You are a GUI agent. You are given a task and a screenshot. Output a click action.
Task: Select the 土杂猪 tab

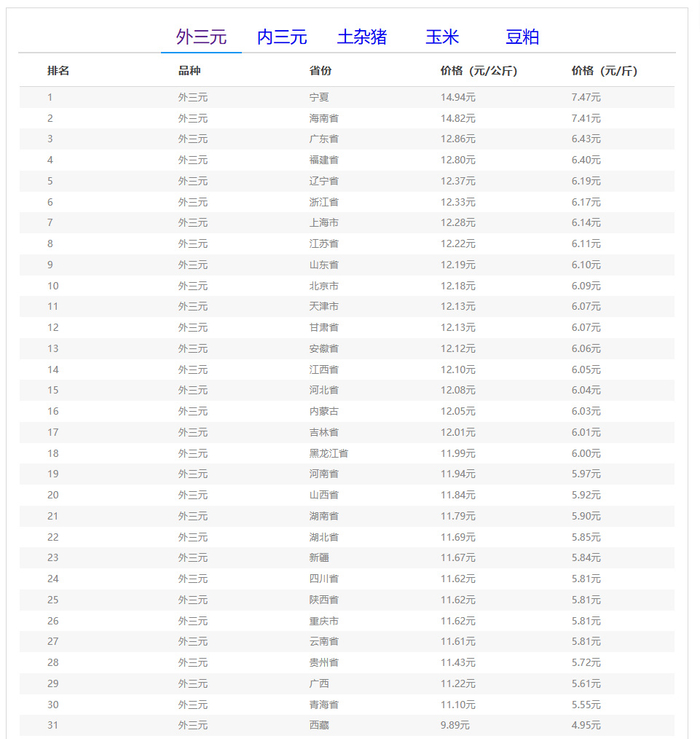tap(362, 37)
